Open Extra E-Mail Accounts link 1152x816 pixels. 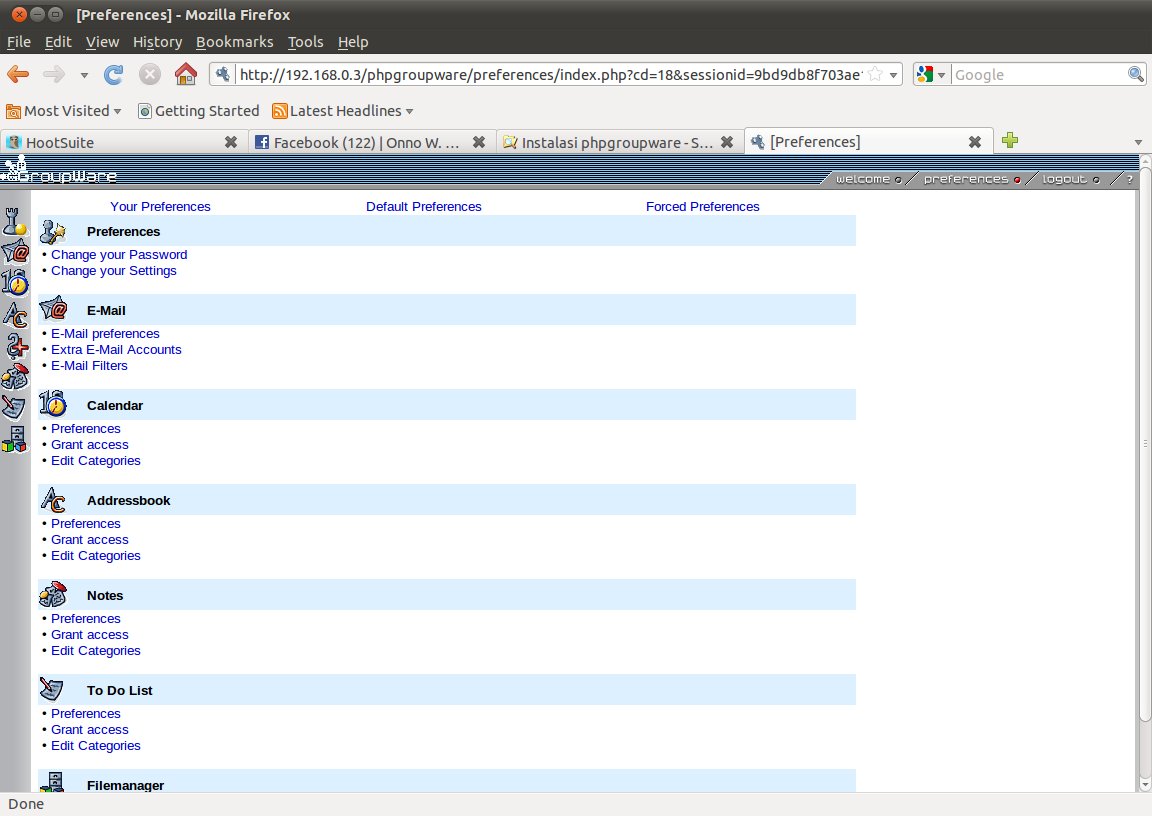[116, 350]
